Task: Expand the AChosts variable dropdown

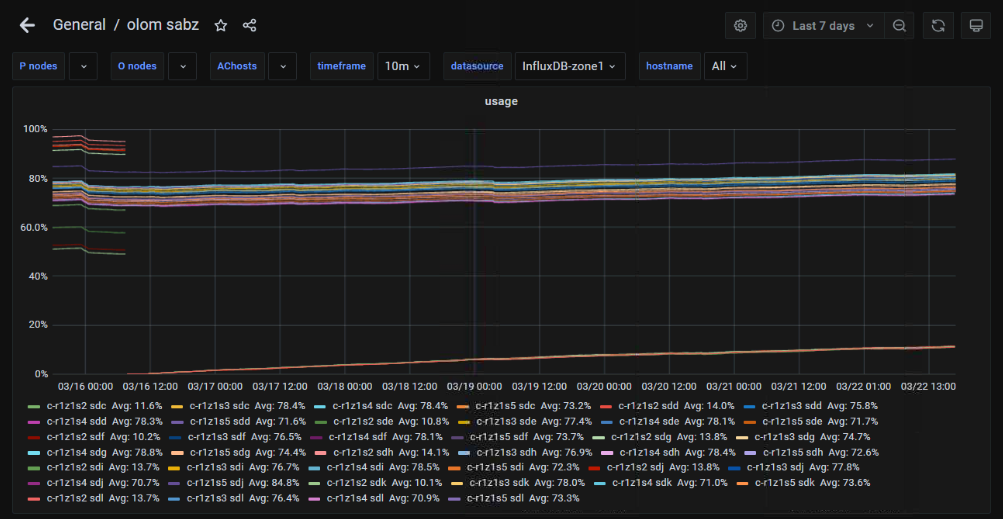Action: click(x=283, y=66)
